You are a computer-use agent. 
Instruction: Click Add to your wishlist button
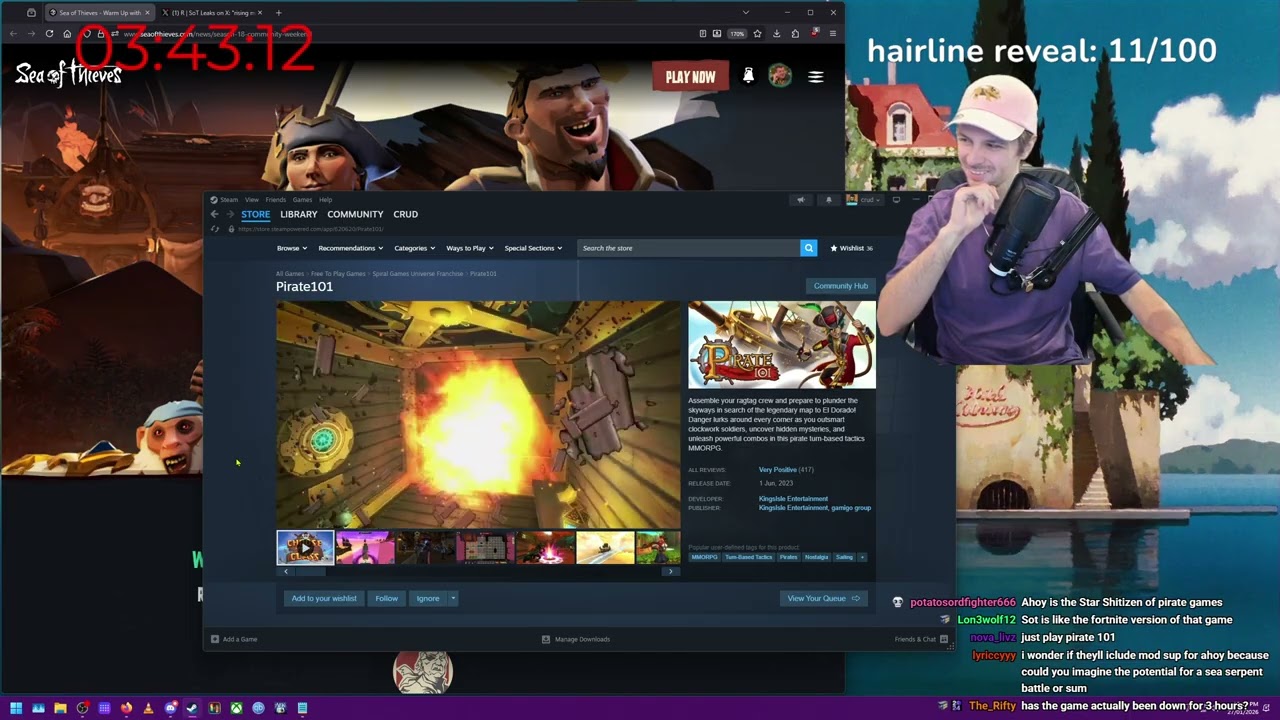324,598
